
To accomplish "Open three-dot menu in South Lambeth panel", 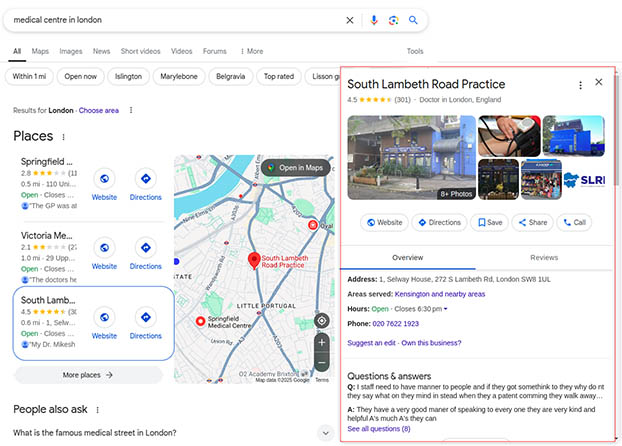I will [x=580, y=85].
